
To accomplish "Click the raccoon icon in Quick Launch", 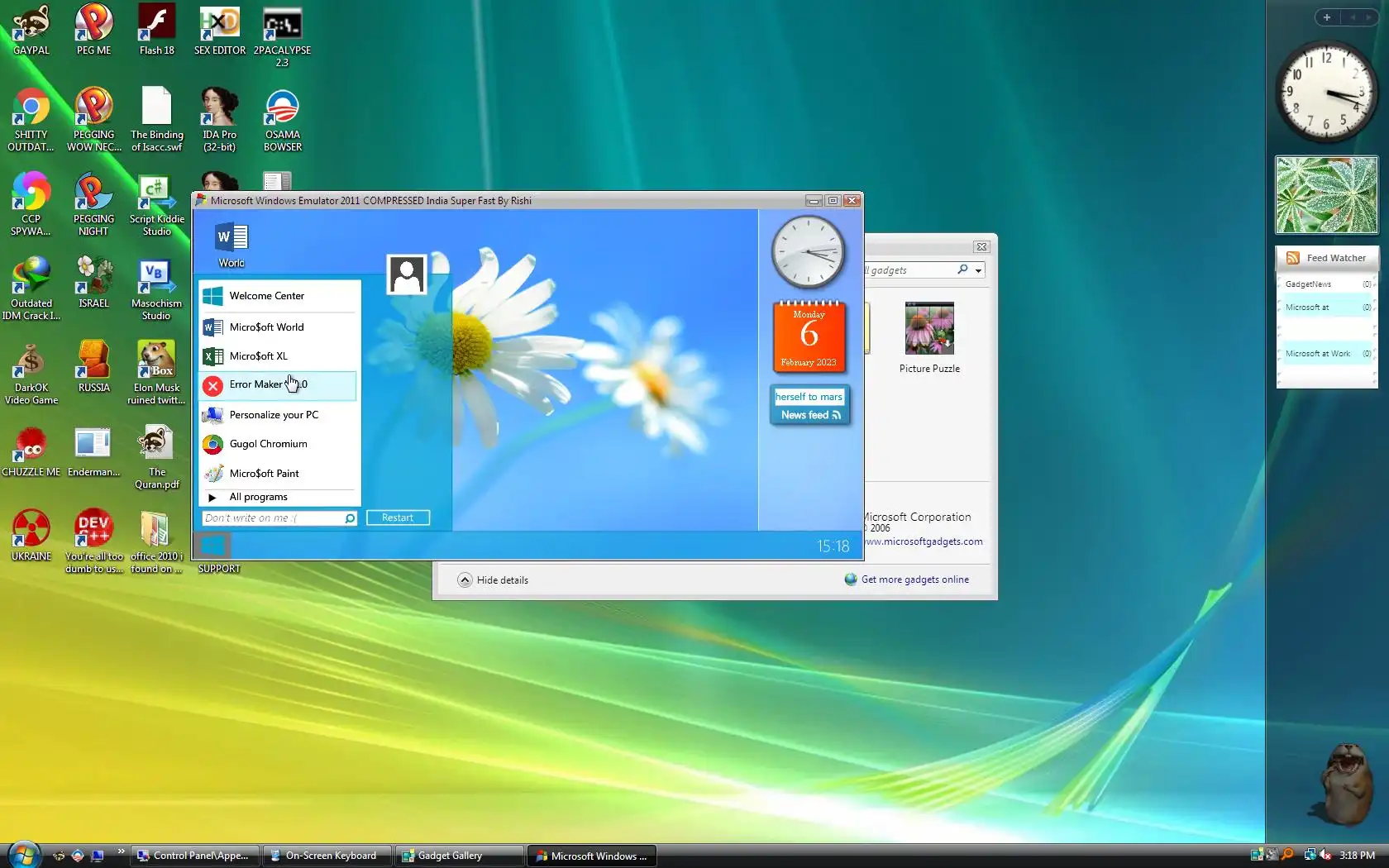I will tap(59, 856).
